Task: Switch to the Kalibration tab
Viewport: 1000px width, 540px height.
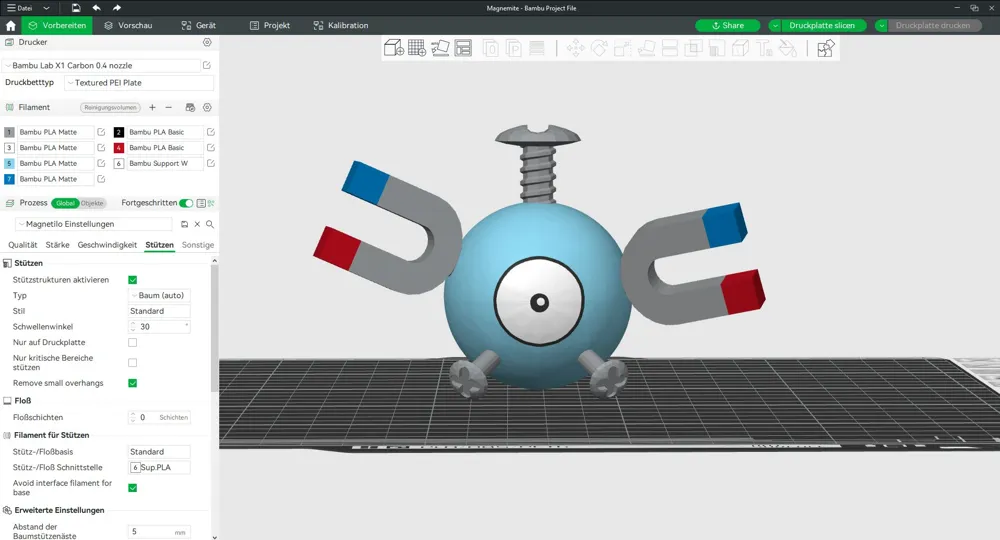Action: tap(341, 26)
